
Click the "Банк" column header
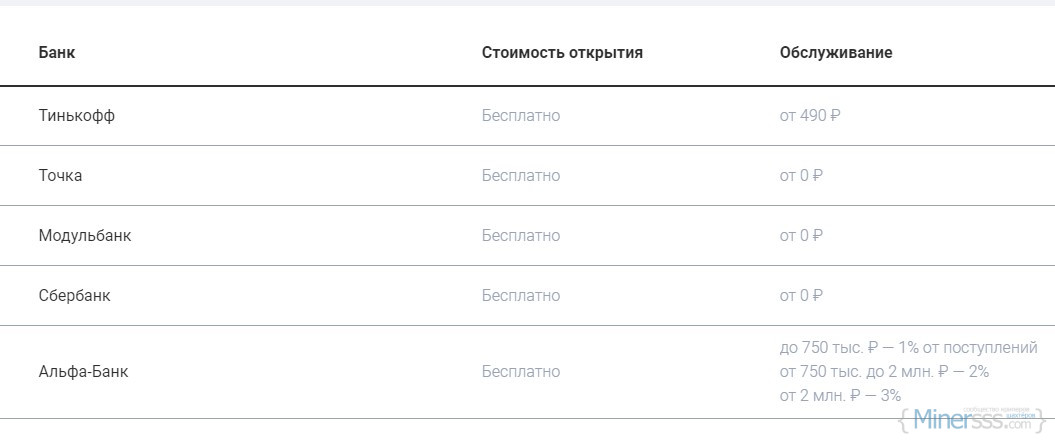[x=56, y=53]
